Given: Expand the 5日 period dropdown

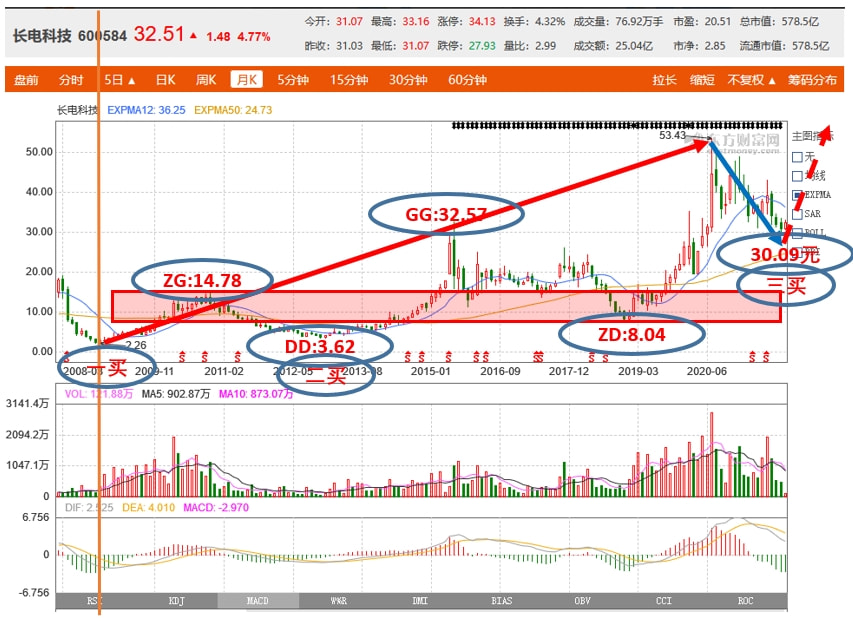Looking at the screenshot, I should [x=119, y=80].
